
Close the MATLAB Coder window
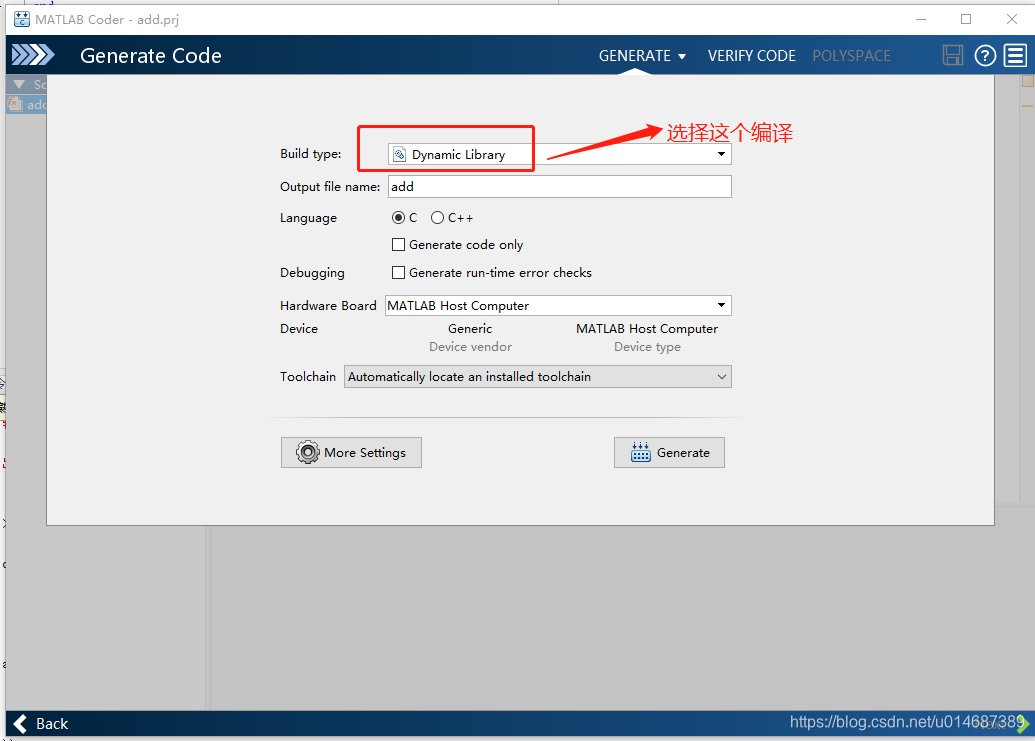click(1011, 19)
